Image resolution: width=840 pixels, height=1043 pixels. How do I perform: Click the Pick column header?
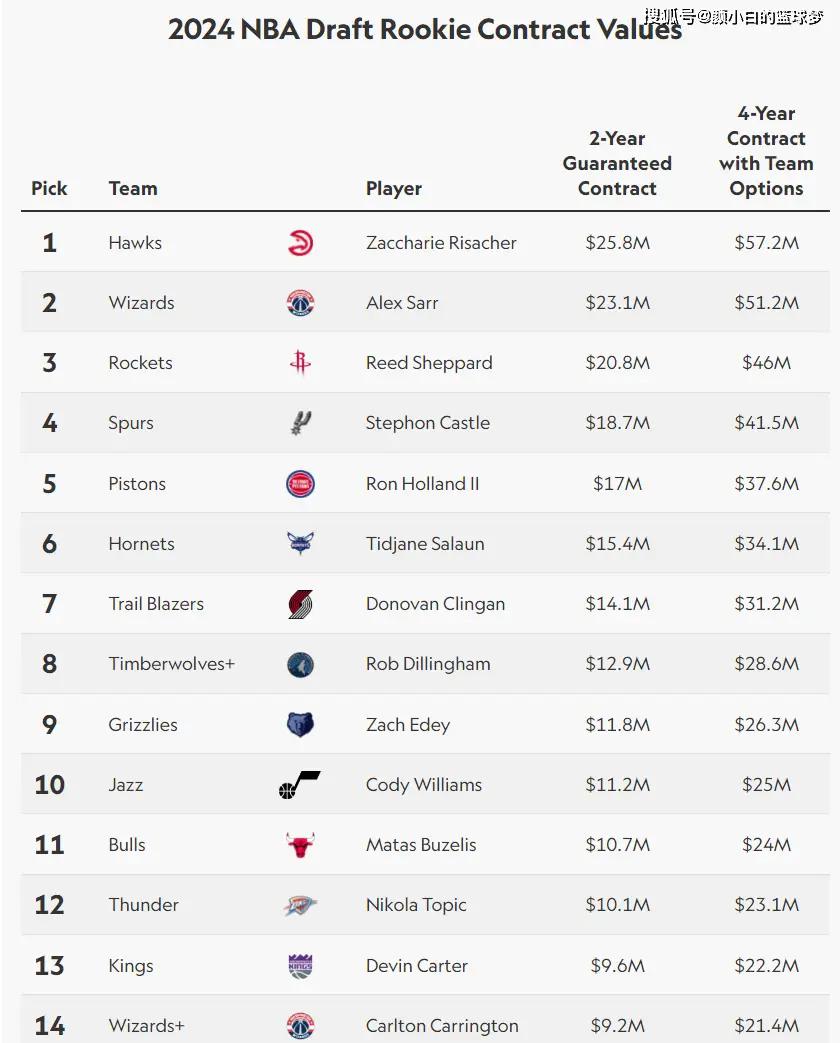tap(49, 188)
